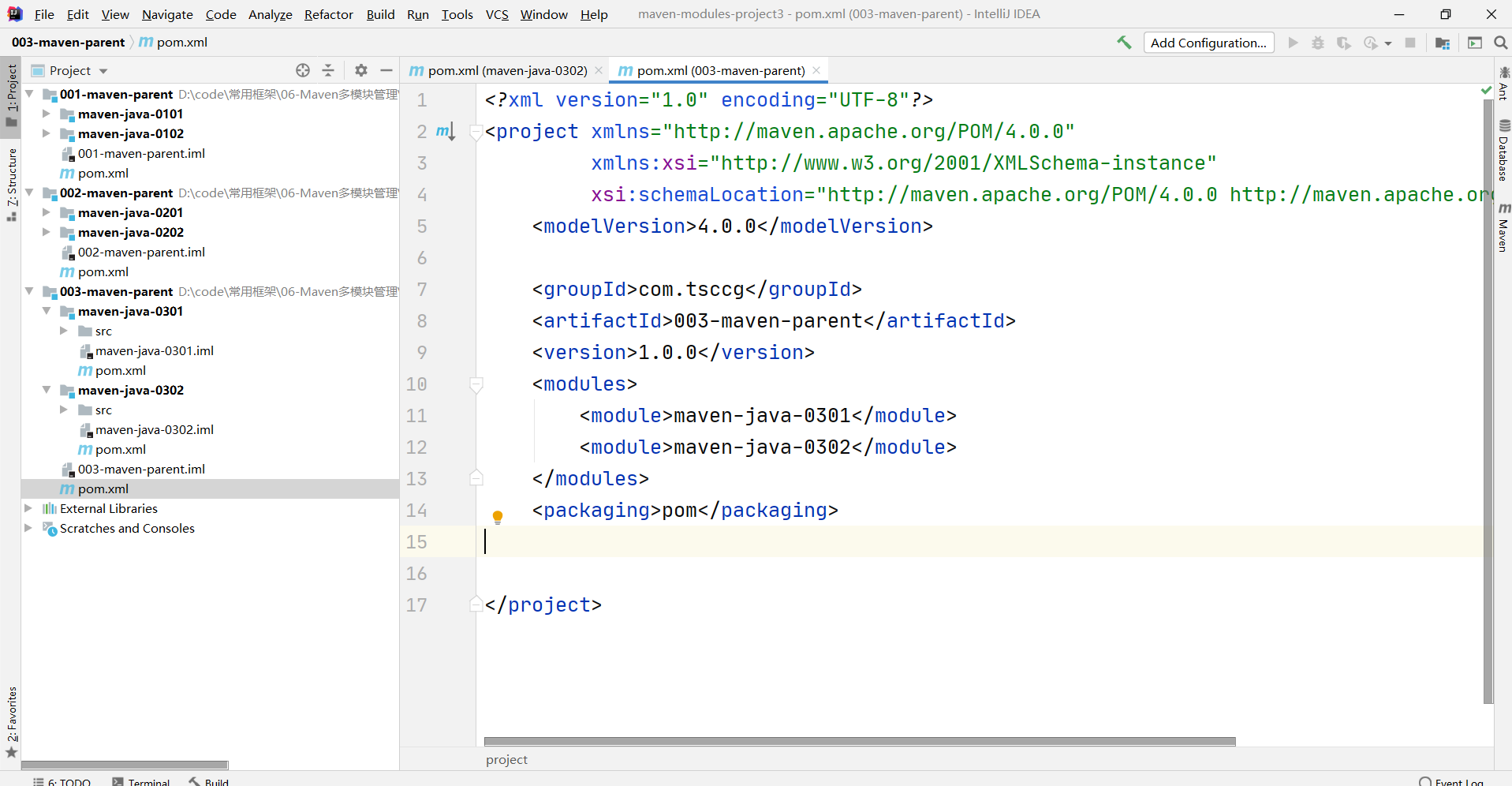Open Project panel settings gear
Viewport: 1512px width, 786px height.
[361, 70]
